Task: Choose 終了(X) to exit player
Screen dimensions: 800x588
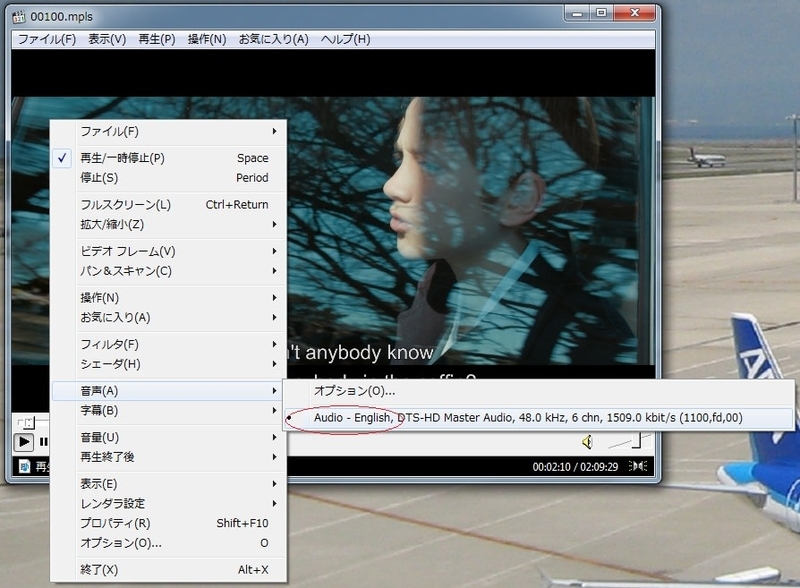Action: pyautogui.click(x=168, y=570)
